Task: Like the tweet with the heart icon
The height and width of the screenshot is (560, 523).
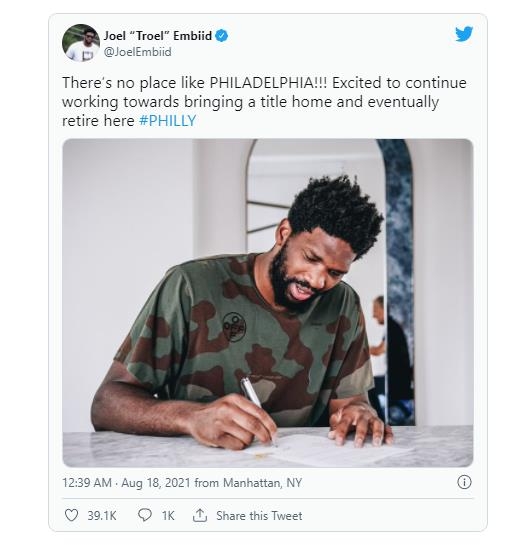Action: click(71, 515)
